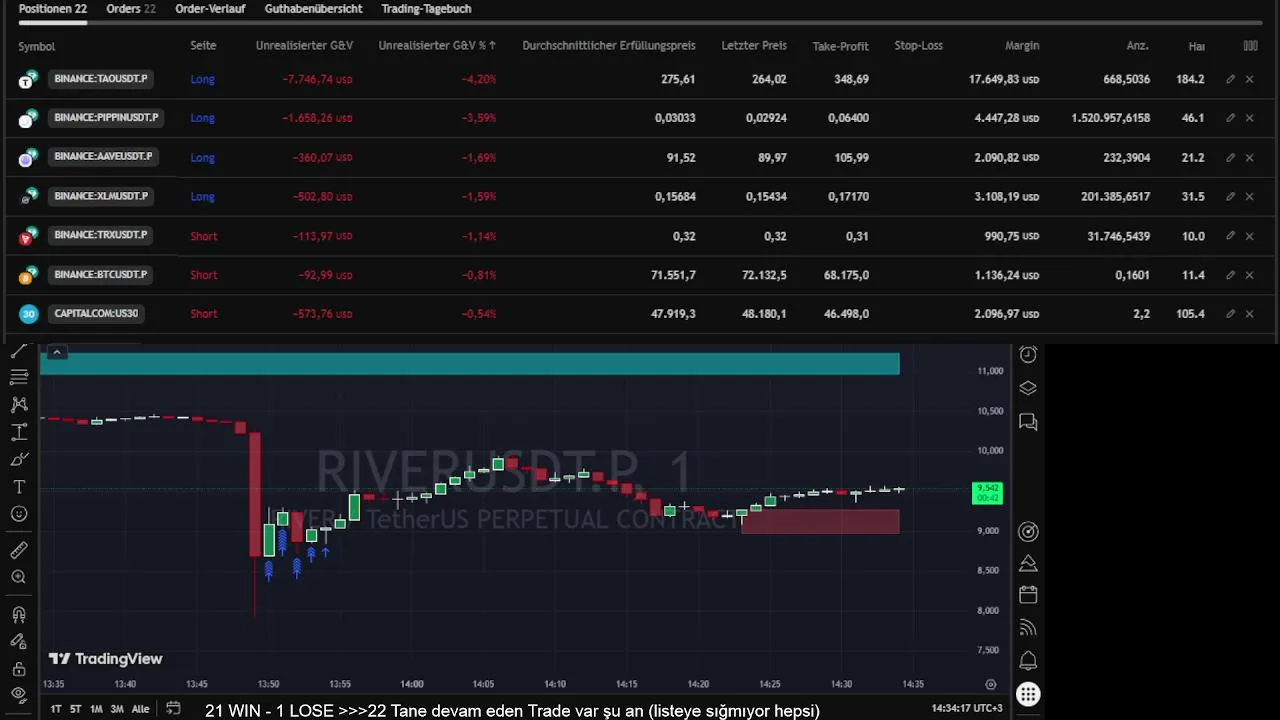This screenshot has height=720, width=1280.
Task: Click the 9,542 current price label
Action: 987,493
